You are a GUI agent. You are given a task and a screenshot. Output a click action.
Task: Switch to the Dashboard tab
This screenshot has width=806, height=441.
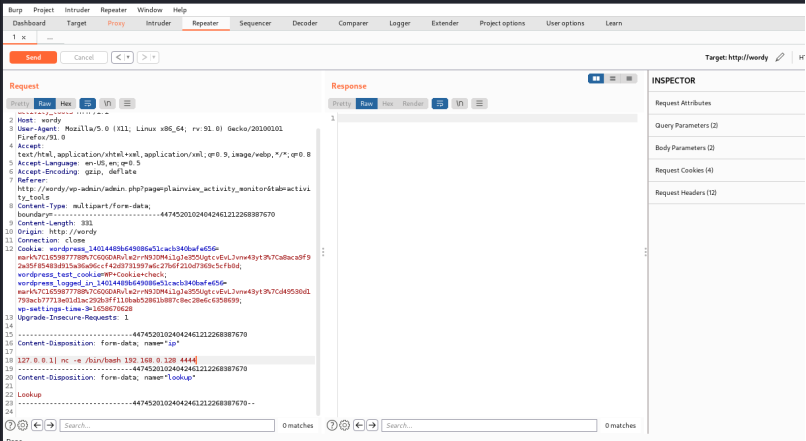click(29, 23)
